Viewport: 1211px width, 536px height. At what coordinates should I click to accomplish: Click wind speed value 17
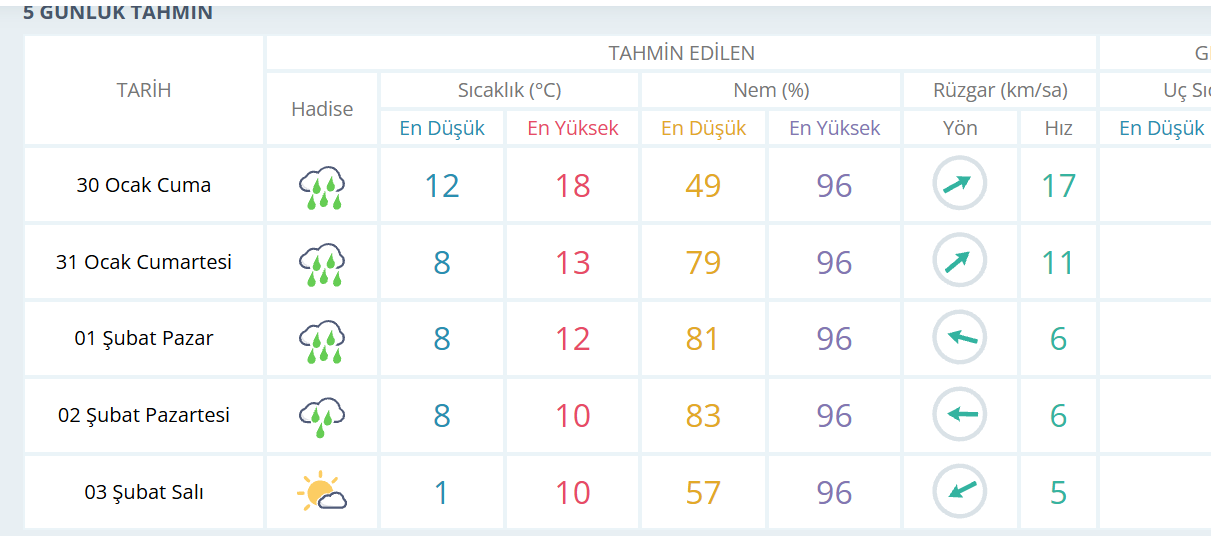(1059, 186)
